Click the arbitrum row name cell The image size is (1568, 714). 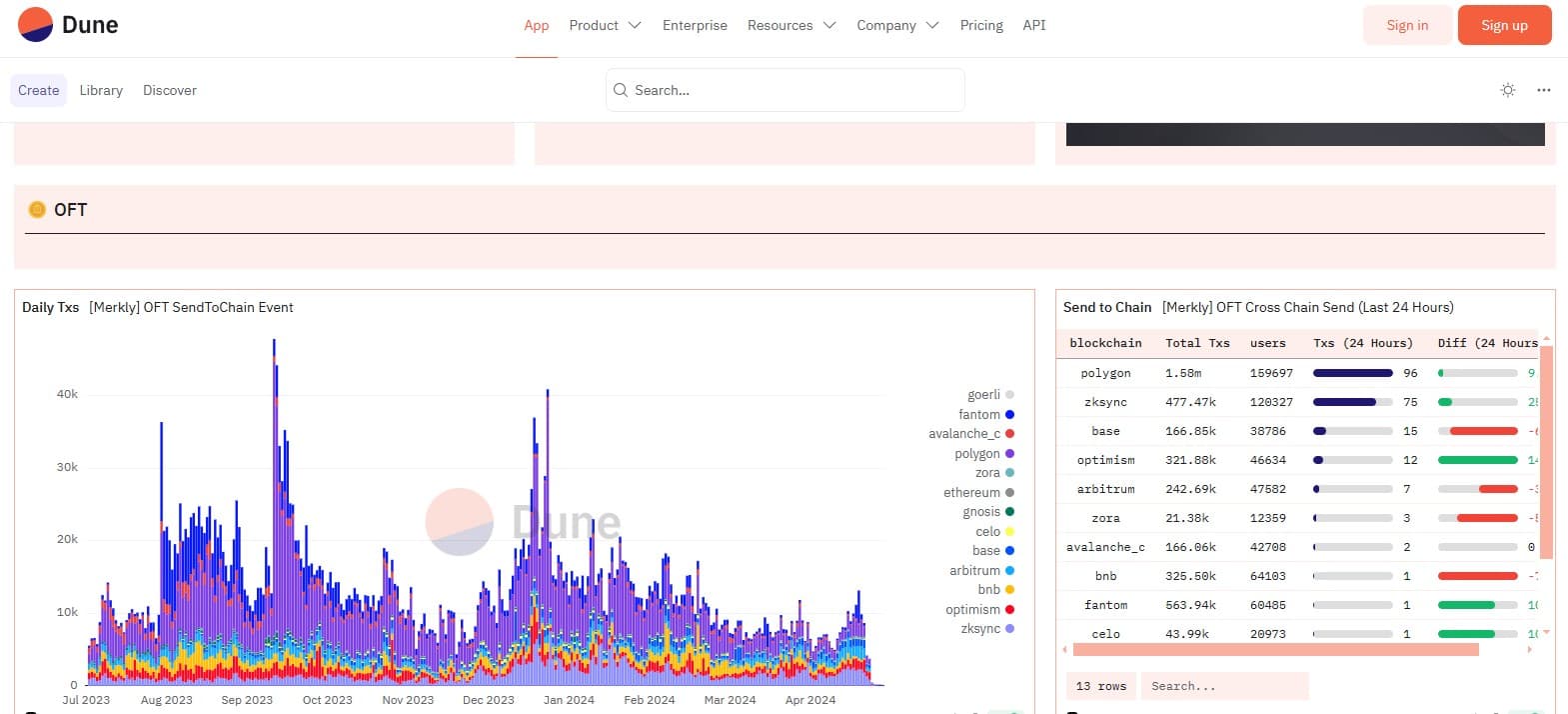[1105, 489]
